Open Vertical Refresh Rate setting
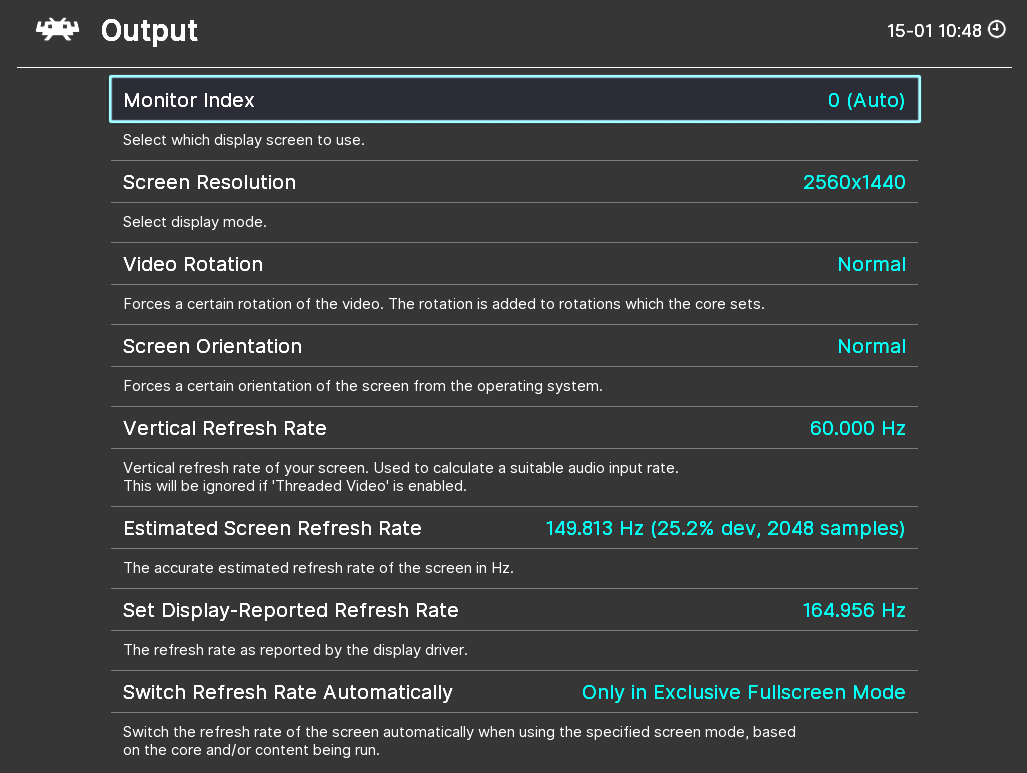1027x773 pixels. coord(515,428)
